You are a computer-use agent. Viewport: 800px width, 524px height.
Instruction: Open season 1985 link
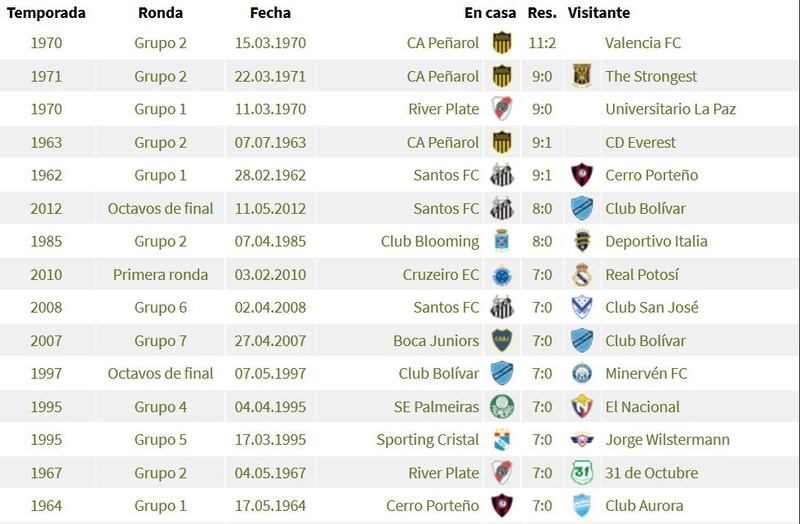pos(46,241)
